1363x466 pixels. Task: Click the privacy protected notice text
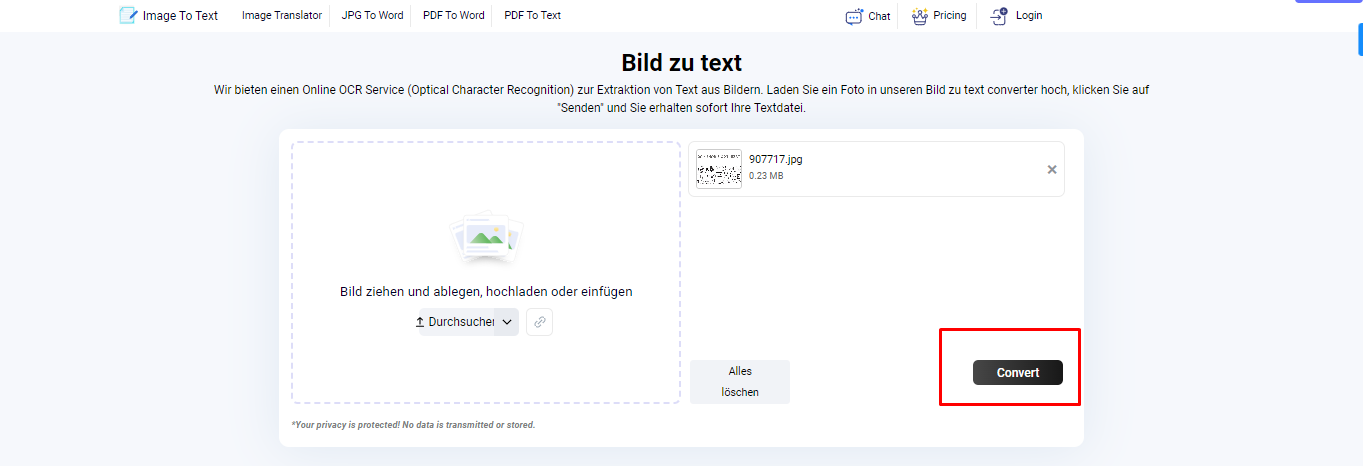tap(413, 425)
